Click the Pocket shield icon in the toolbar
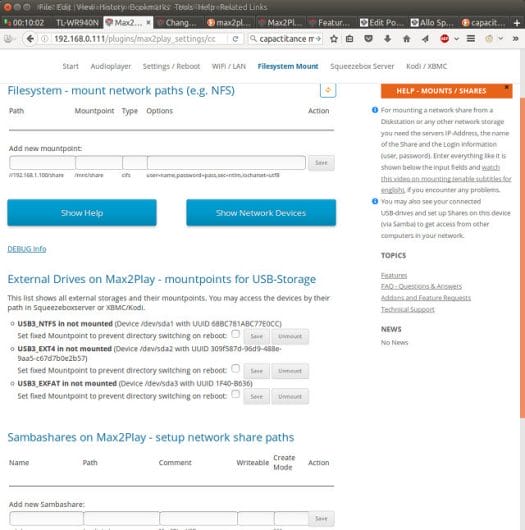This screenshot has width=525, height=530. (x=368, y=39)
